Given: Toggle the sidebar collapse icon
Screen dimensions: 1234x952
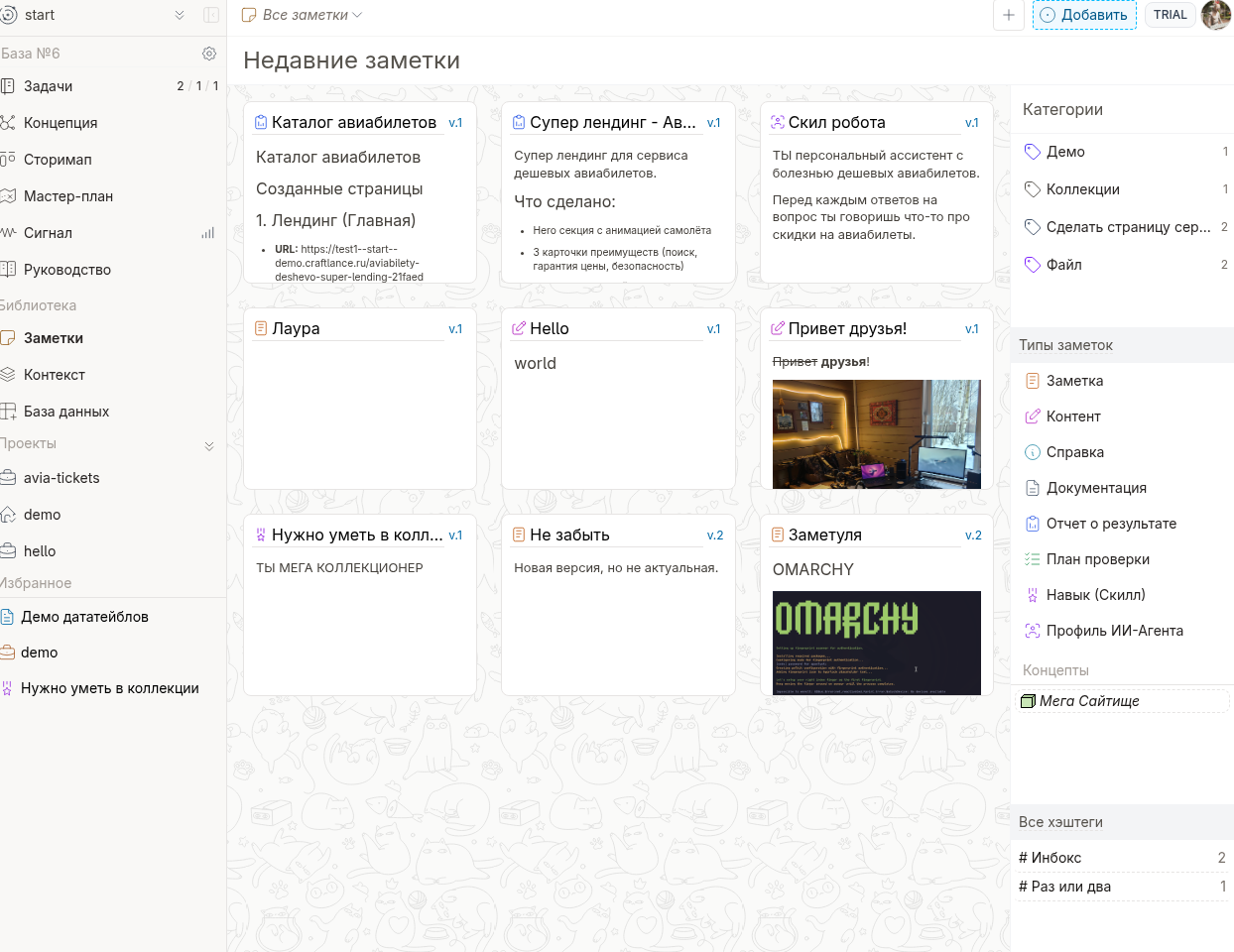Looking at the screenshot, I should pyautogui.click(x=211, y=15).
